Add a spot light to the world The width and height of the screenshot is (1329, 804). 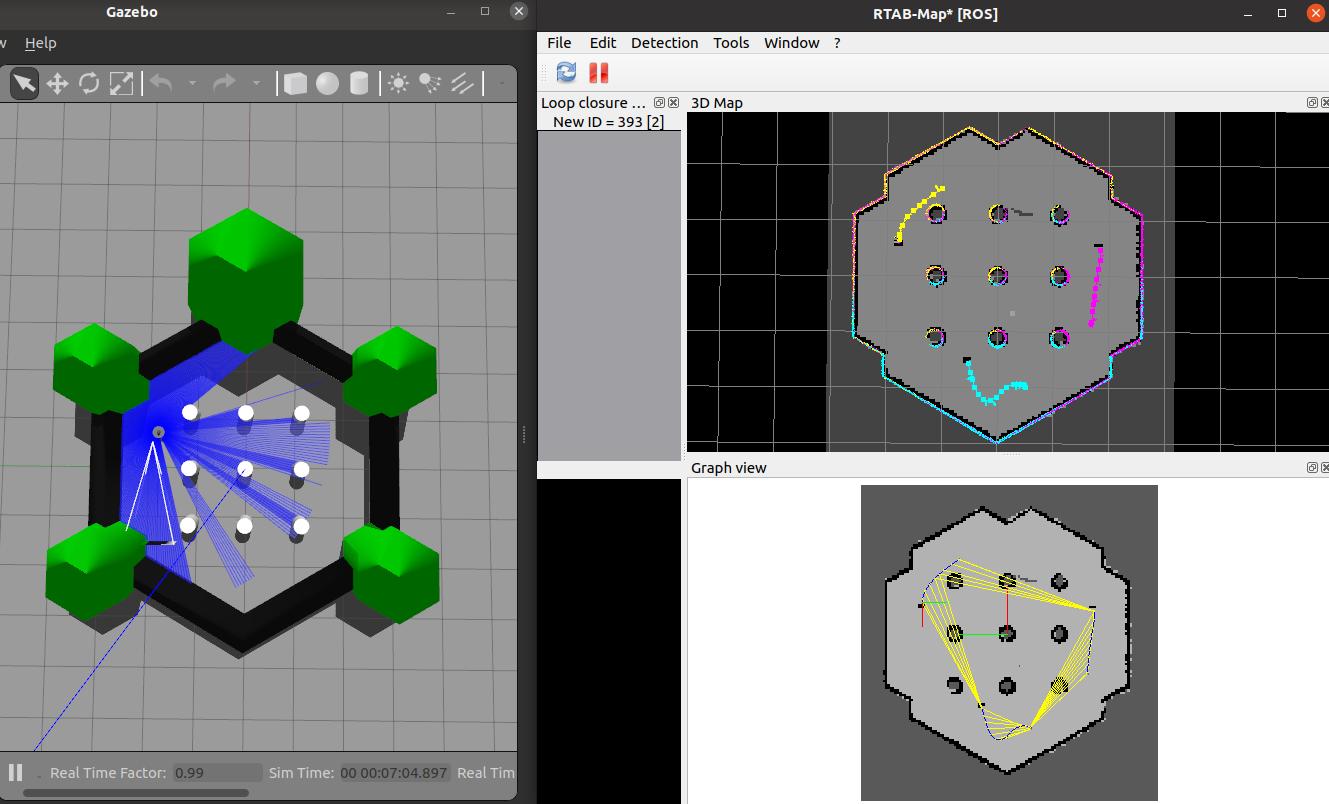(430, 83)
